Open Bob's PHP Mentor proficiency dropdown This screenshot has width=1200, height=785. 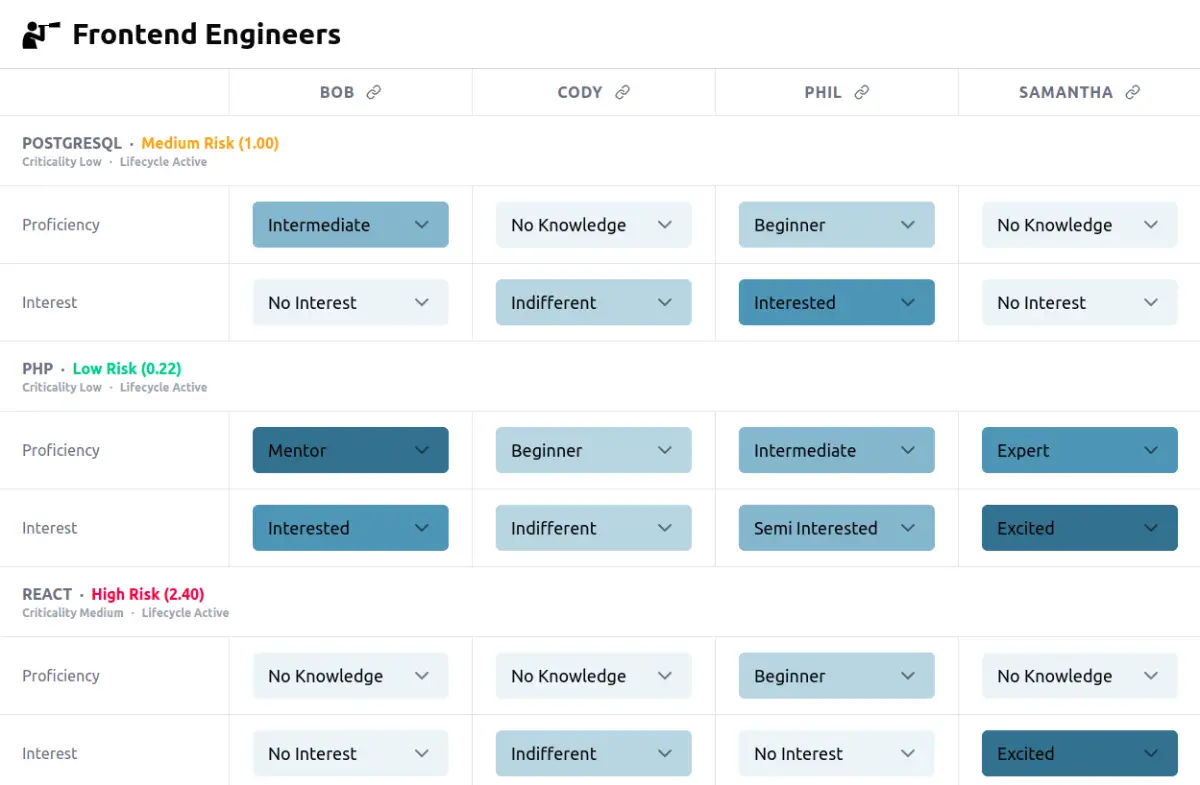click(x=350, y=450)
